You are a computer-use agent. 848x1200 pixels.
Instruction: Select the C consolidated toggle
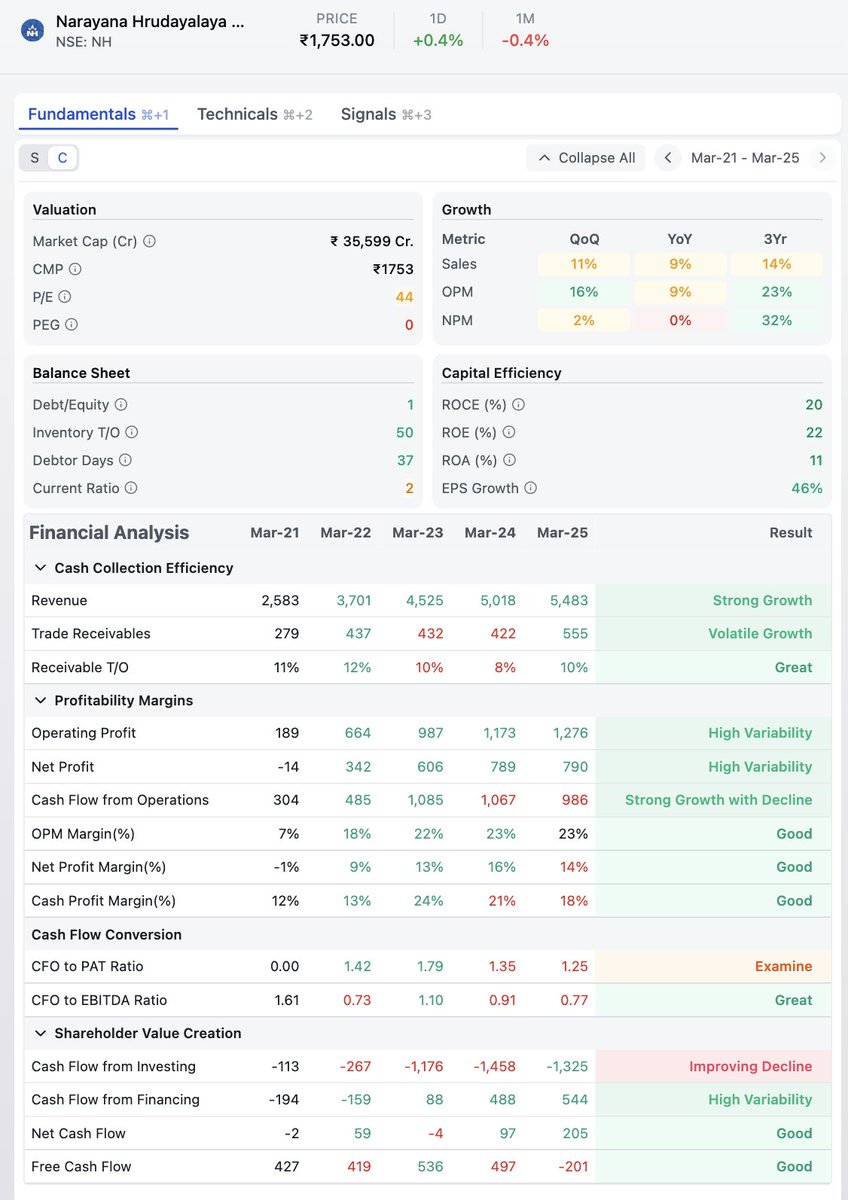point(62,158)
